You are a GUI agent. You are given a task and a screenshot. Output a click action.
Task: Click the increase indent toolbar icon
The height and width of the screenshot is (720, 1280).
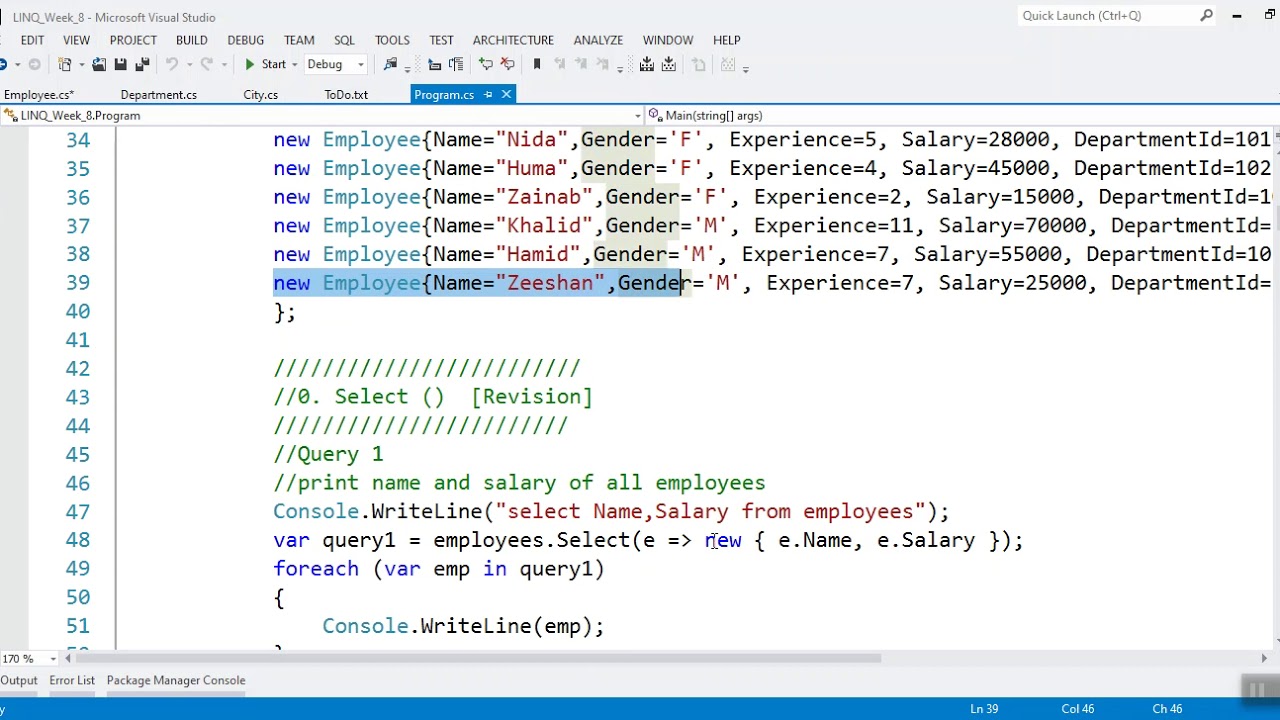[x=457, y=65]
